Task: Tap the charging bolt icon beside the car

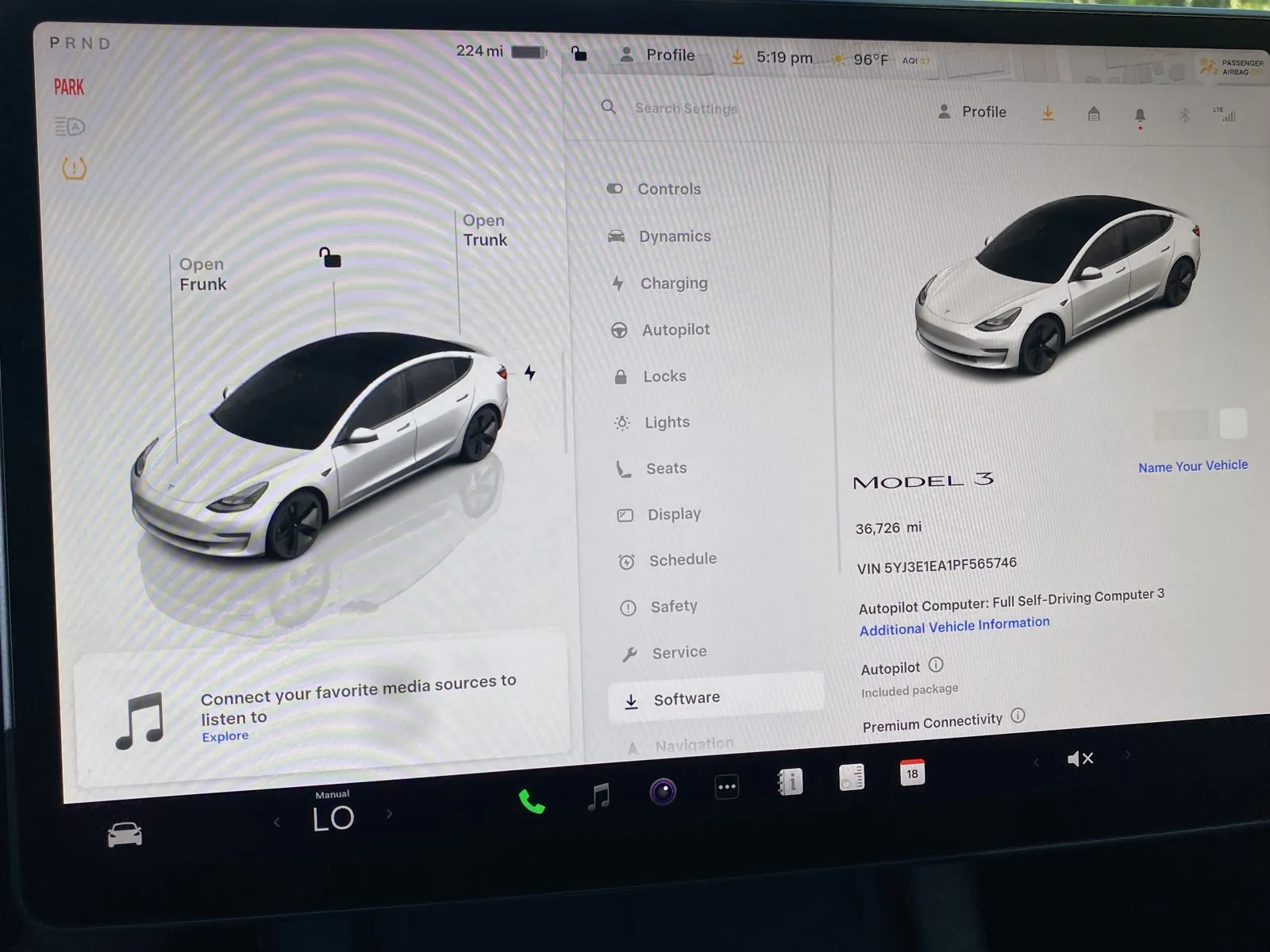Action: 529,373
